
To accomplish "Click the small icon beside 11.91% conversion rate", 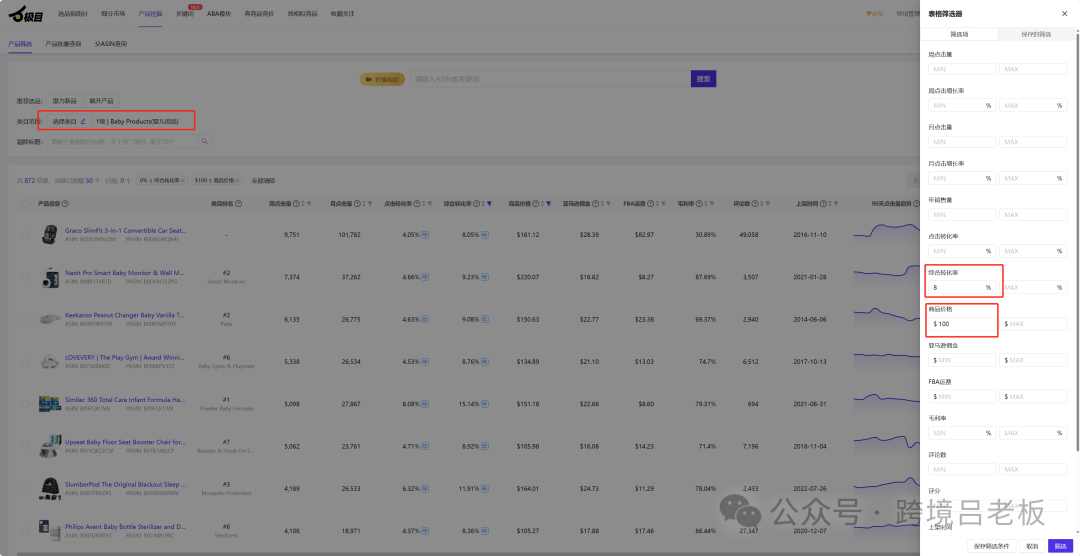I will [485, 488].
